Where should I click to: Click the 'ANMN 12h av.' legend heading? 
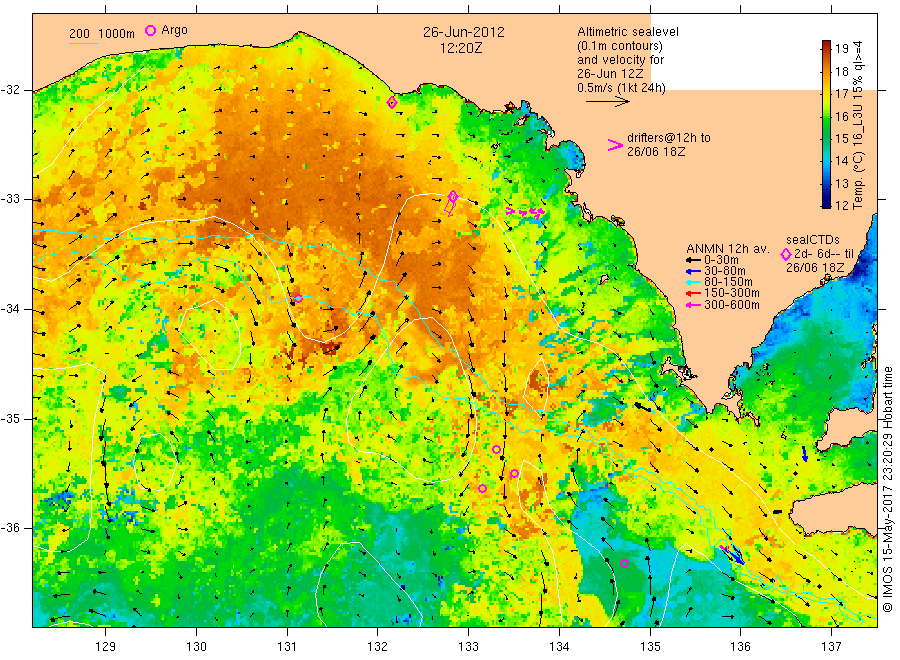[x=727, y=249]
